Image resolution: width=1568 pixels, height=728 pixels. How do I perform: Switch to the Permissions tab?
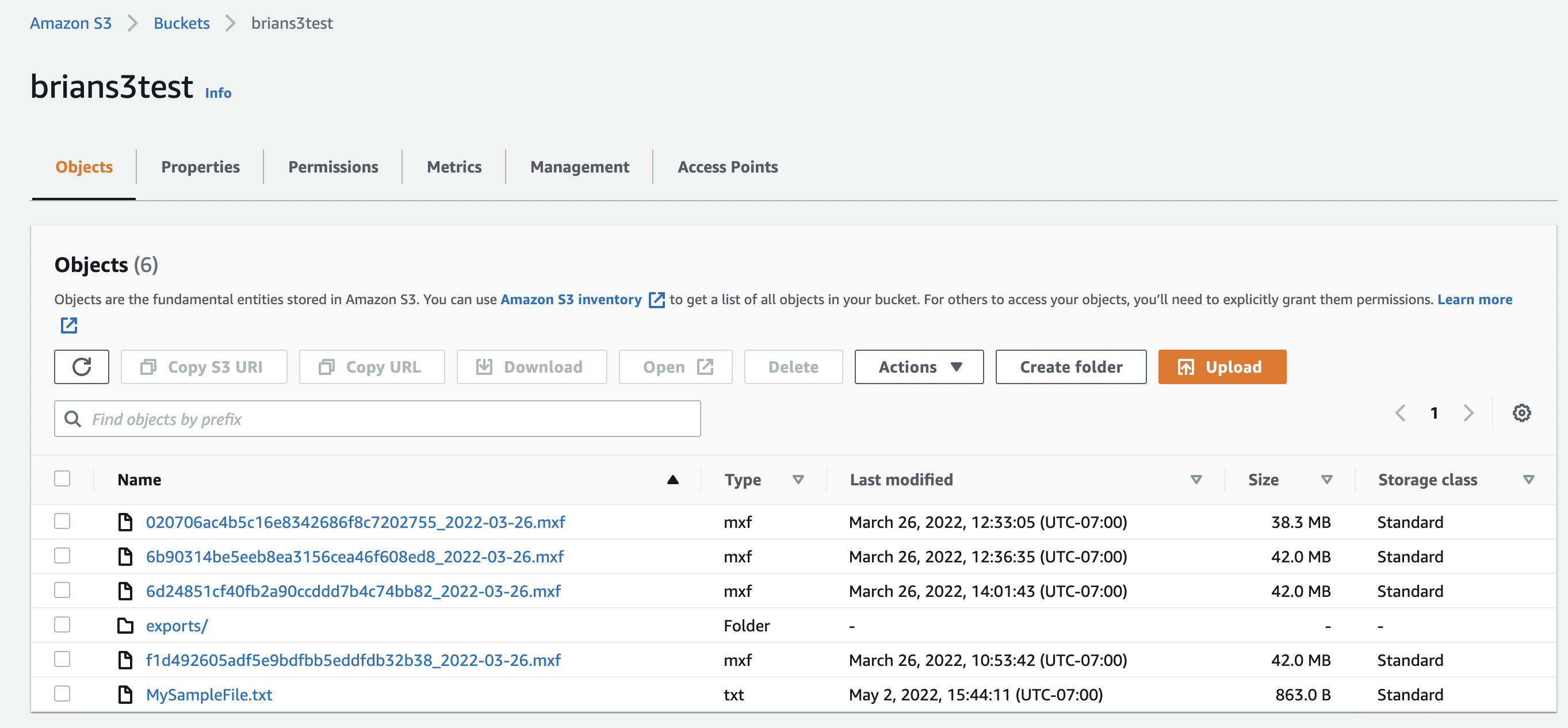(x=333, y=167)
